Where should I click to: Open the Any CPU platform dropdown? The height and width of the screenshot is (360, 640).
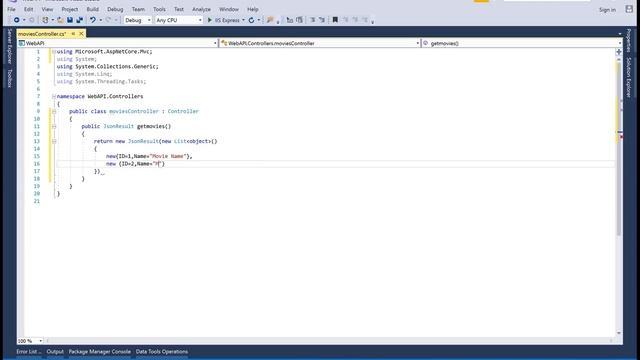[x=179, y=20]
